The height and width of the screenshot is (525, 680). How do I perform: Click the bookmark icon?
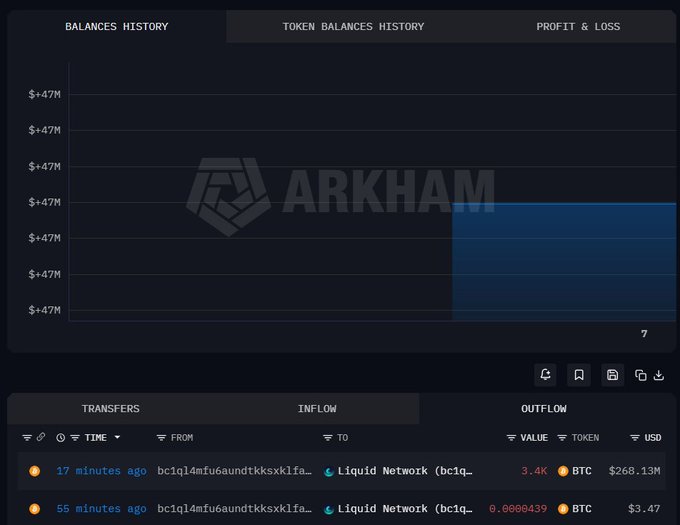(579, 375)
